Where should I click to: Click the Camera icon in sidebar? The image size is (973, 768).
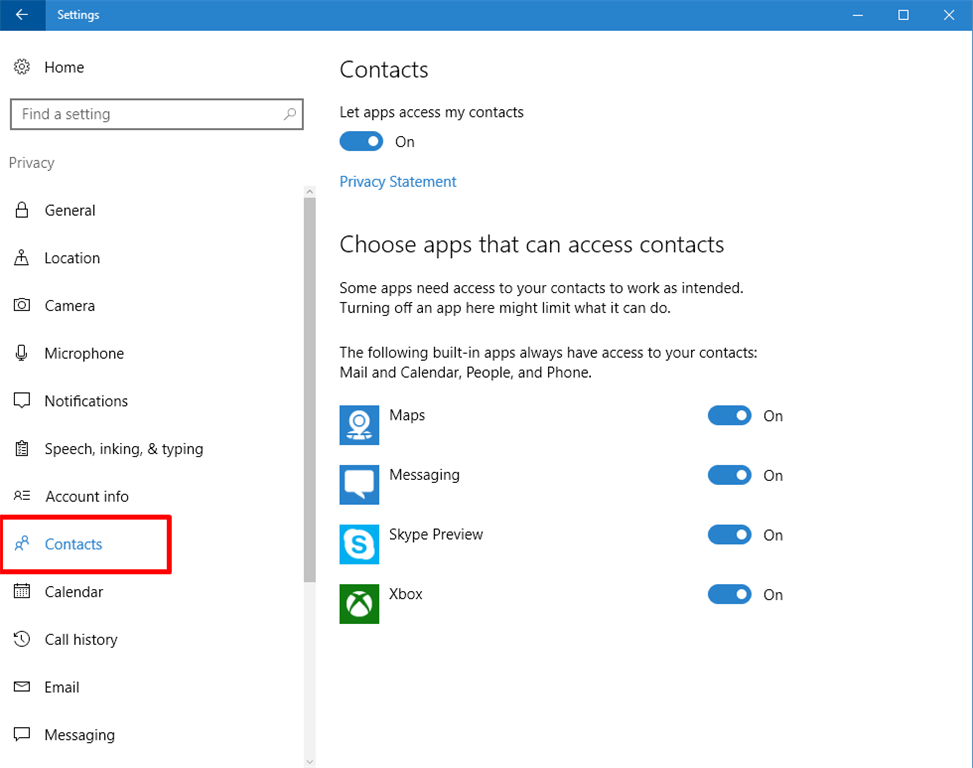(22, 306)
